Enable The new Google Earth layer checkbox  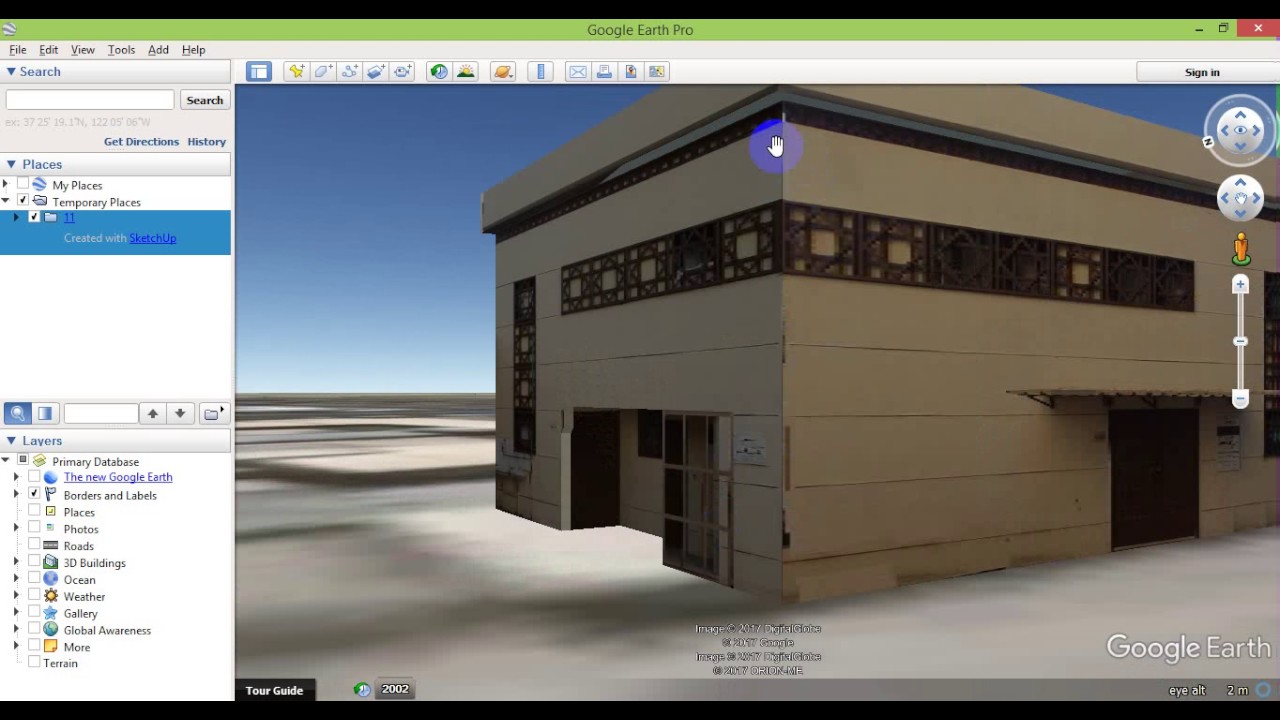pos(34,477)
